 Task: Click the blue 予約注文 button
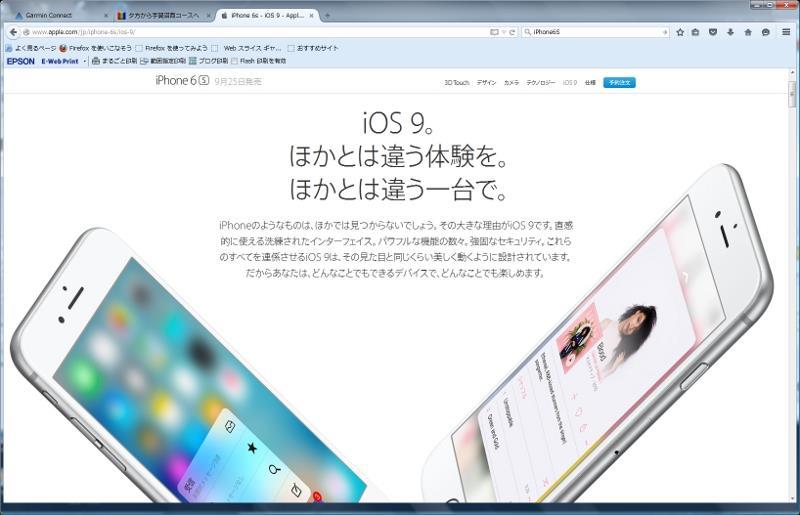coord(619,83)
